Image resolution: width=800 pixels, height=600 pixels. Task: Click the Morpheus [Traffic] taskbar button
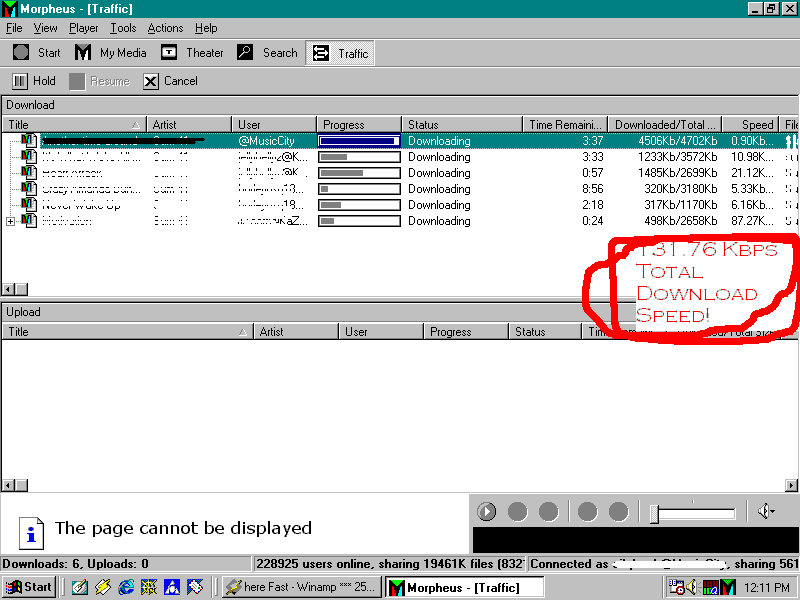[464, 587]
